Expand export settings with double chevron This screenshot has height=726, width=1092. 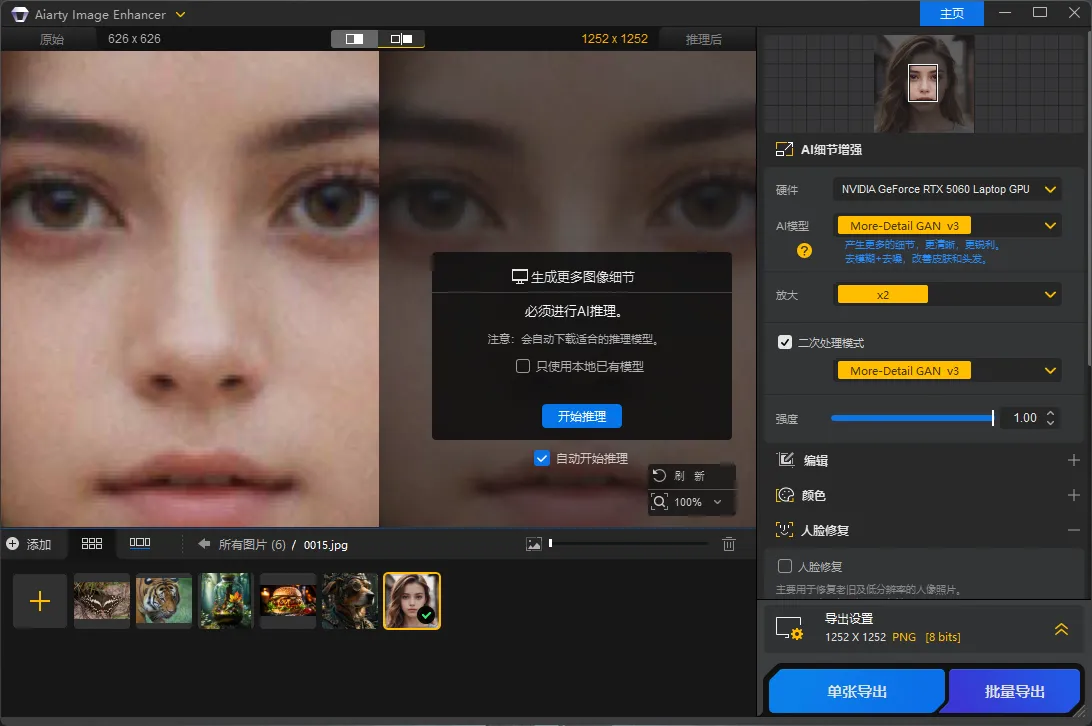point(1061,629)
